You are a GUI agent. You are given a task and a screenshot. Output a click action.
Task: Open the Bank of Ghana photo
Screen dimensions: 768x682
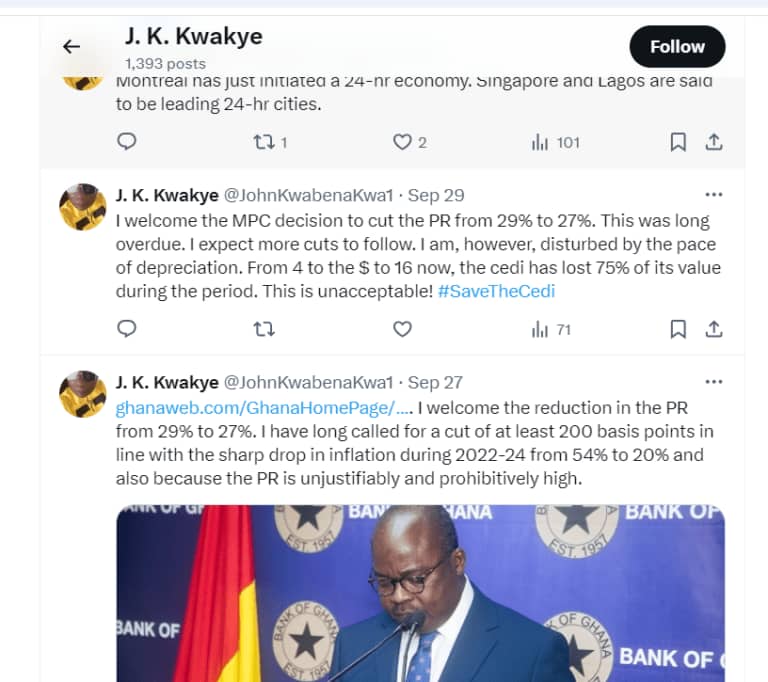coord(420,593)
